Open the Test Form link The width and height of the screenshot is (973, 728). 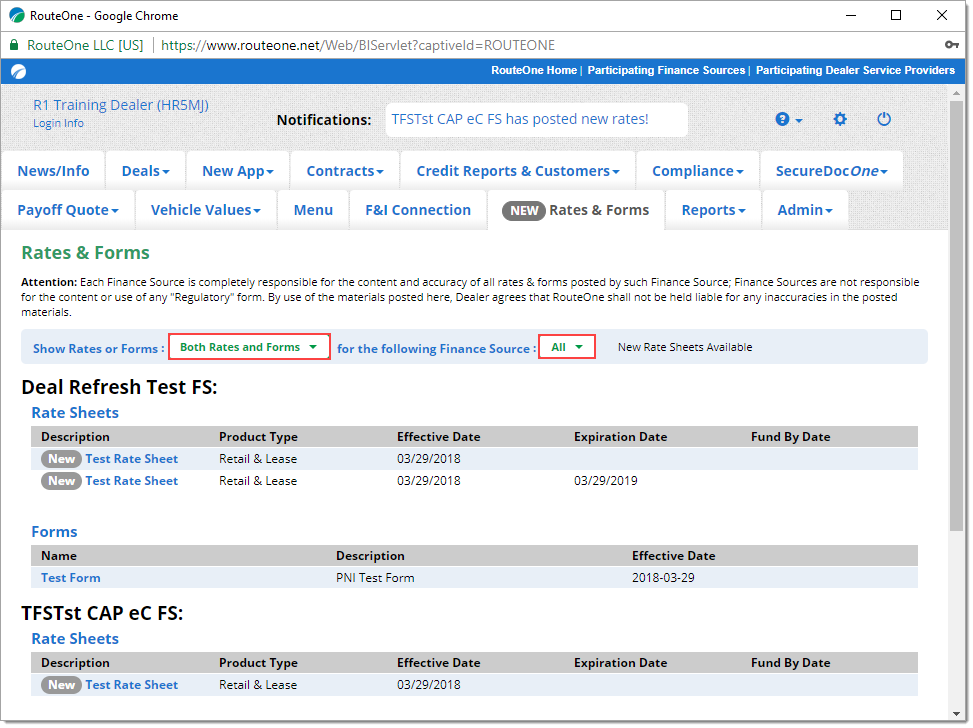[x=71, y=578]
